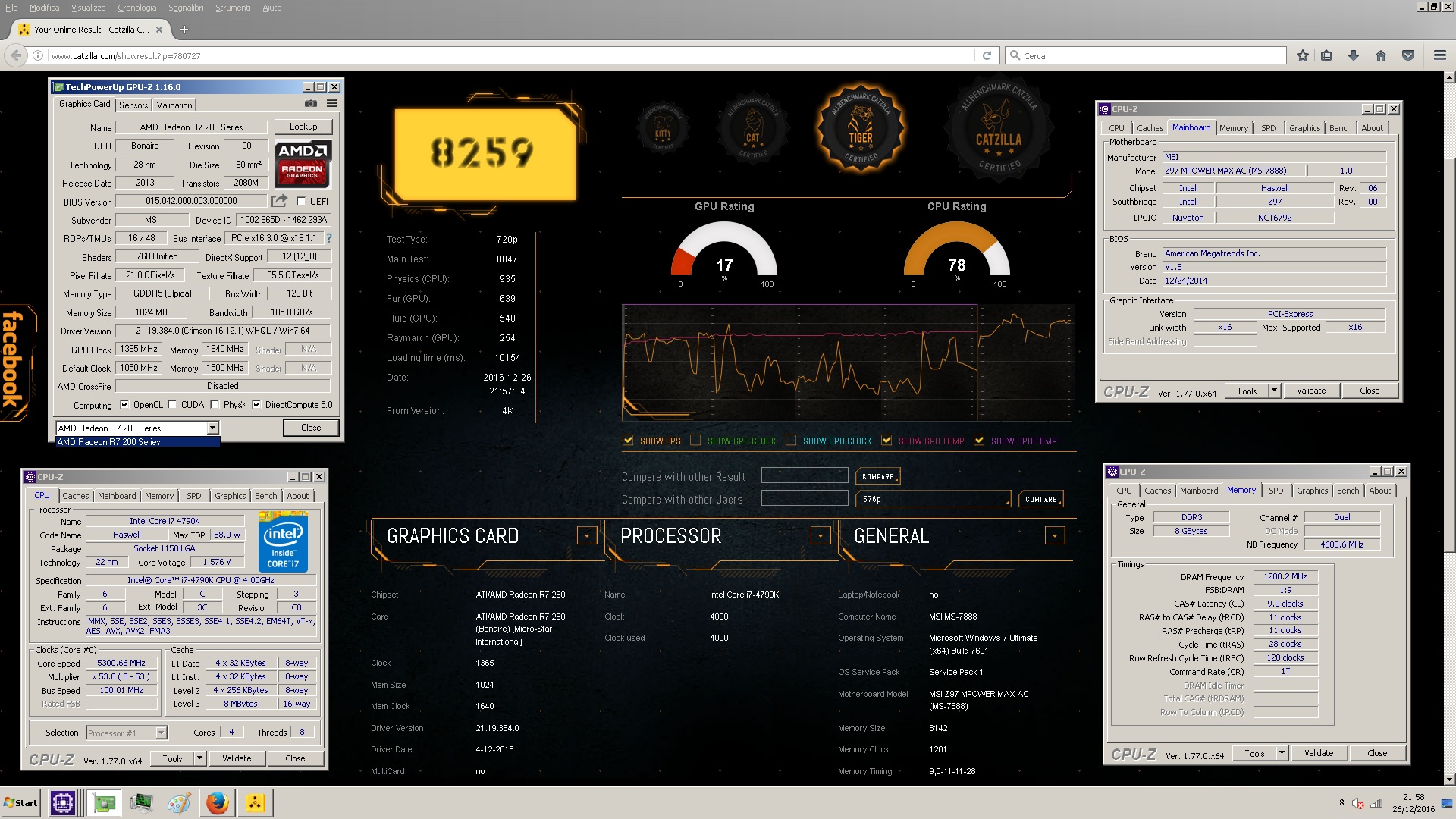Toggle the PhysX checkbox

[x=215, y=405]
